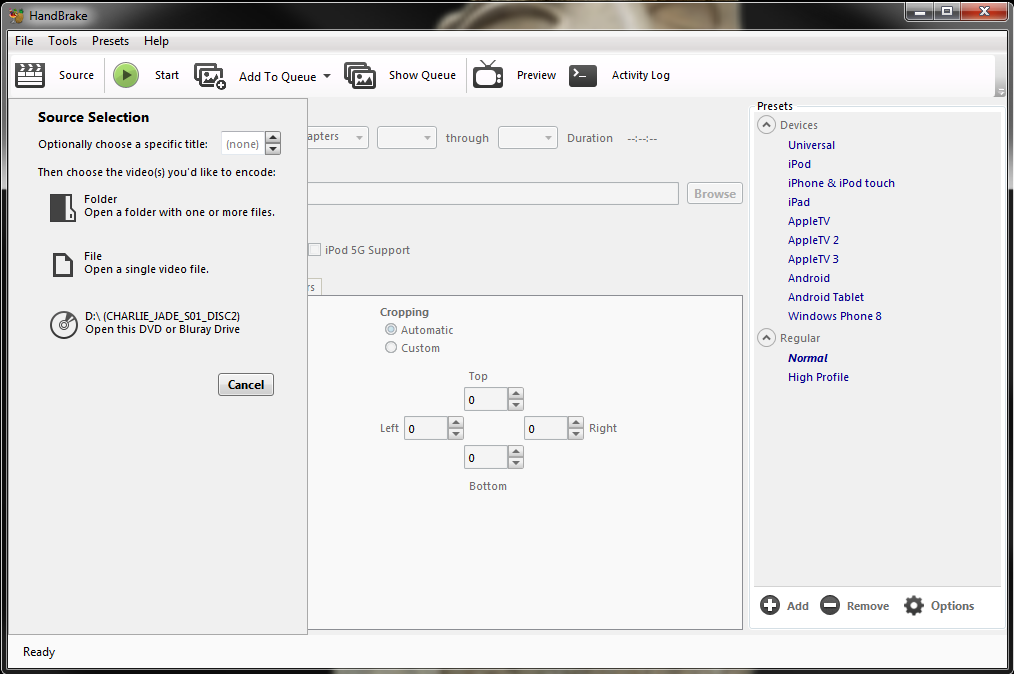Open the Add To Queue dropdown arrow
This screenshot has height=674, width=1014.
click(x=327, y=77)
